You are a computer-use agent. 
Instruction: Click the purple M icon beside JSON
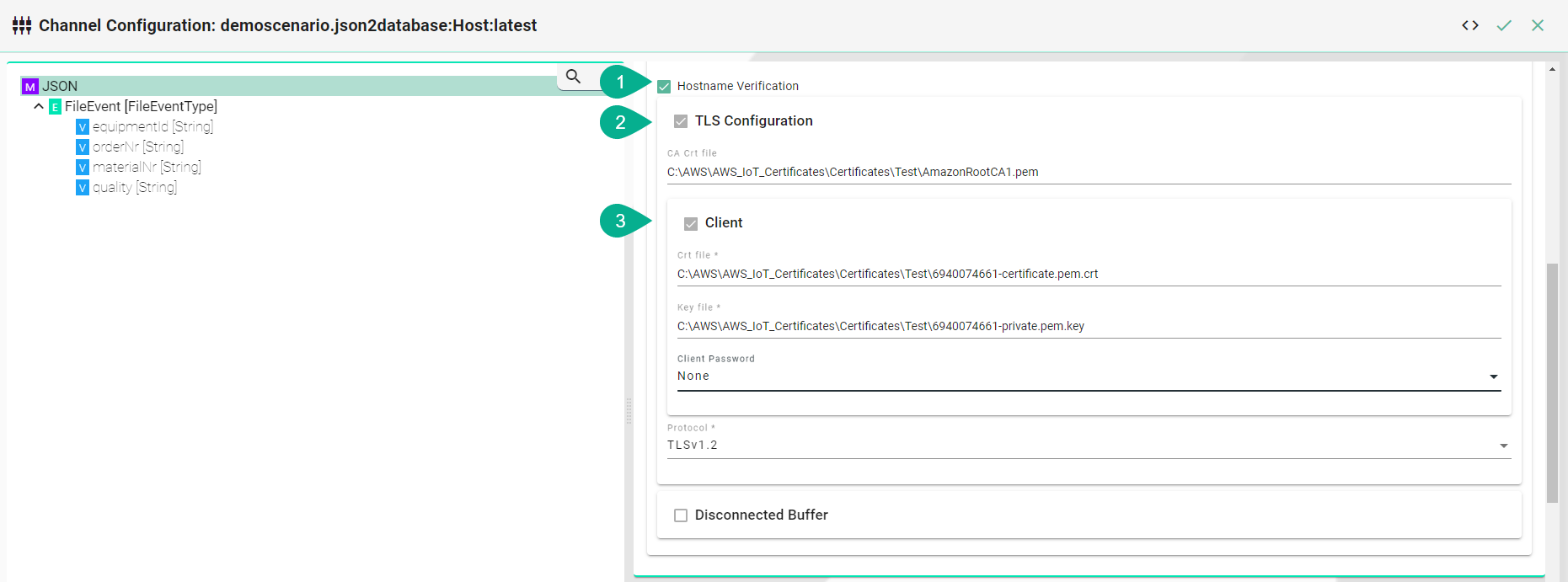tap(30, 87)
